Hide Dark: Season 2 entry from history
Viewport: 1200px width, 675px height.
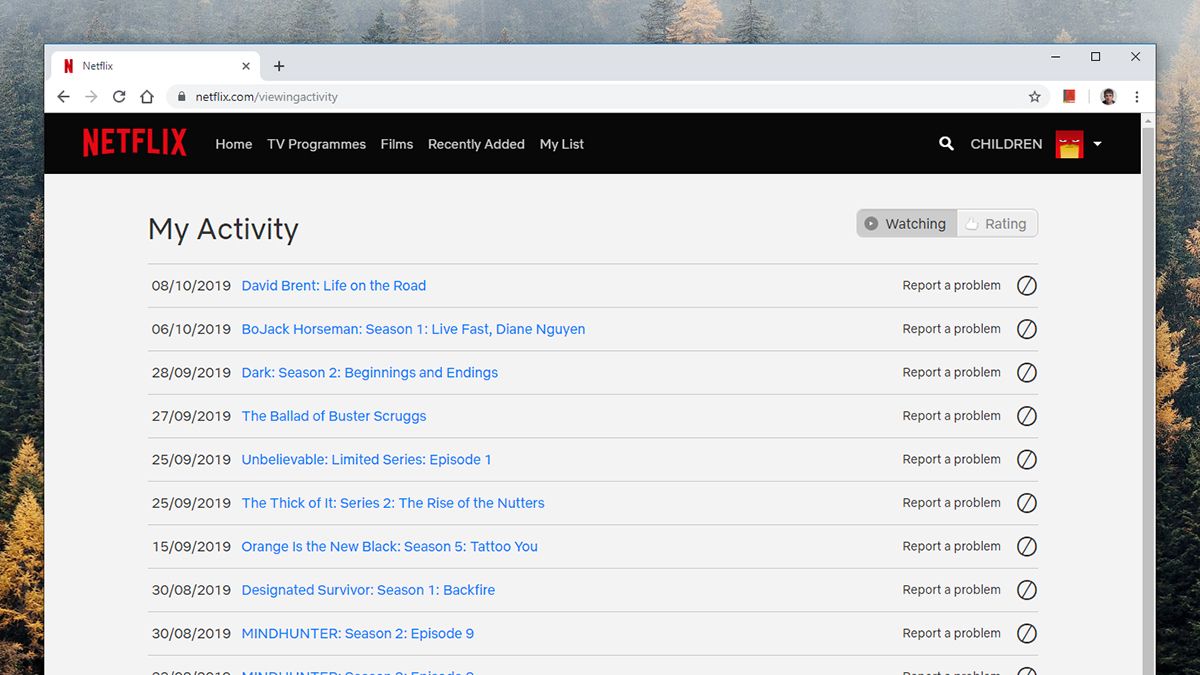(x=1027, y=373)
